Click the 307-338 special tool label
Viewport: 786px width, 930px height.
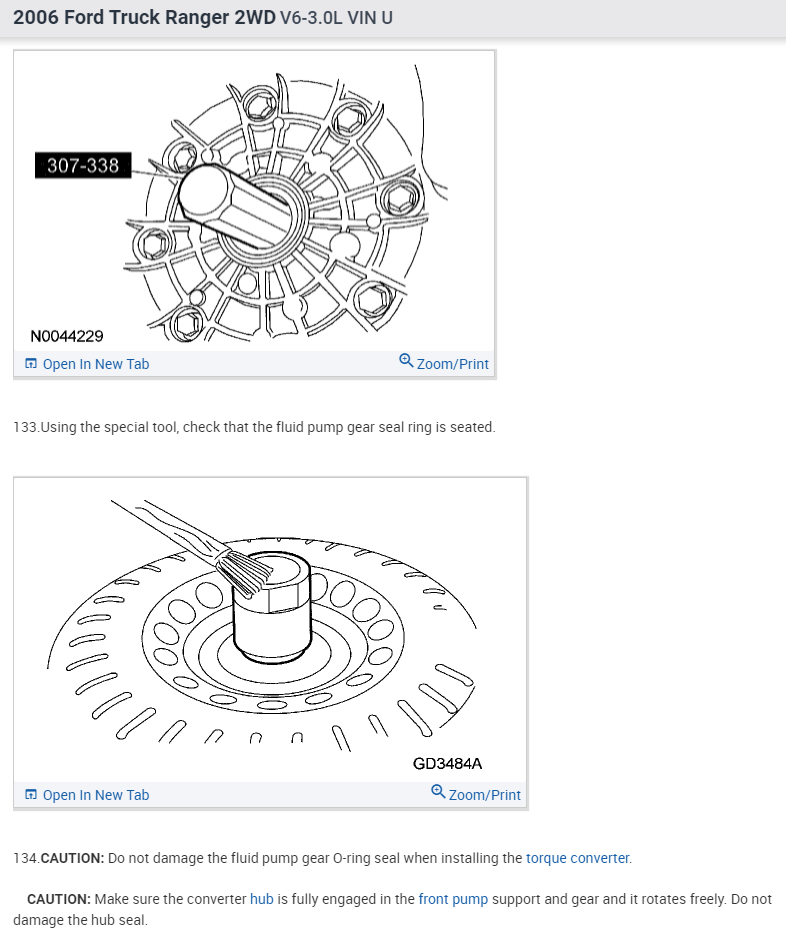click(x=83, y=165)
